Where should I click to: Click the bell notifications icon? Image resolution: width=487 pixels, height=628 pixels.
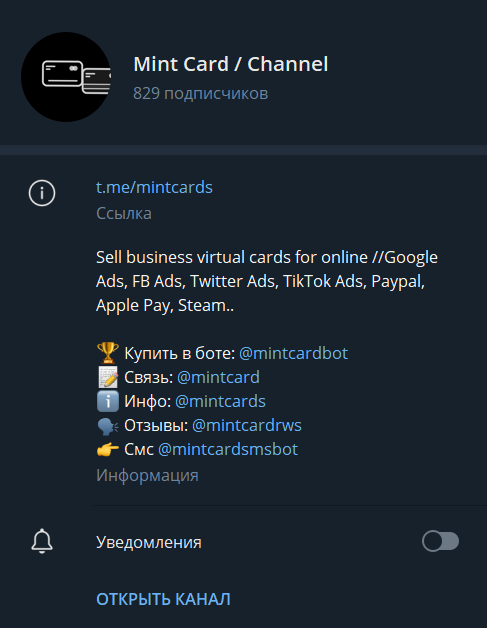pos(42,541)
